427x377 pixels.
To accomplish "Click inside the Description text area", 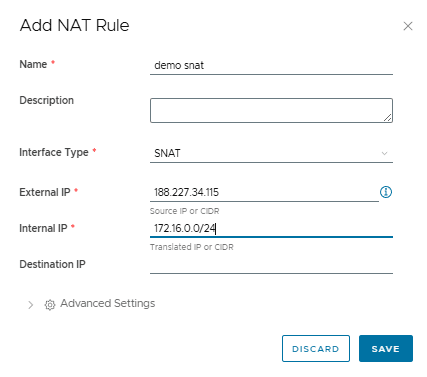I will 271,110.
